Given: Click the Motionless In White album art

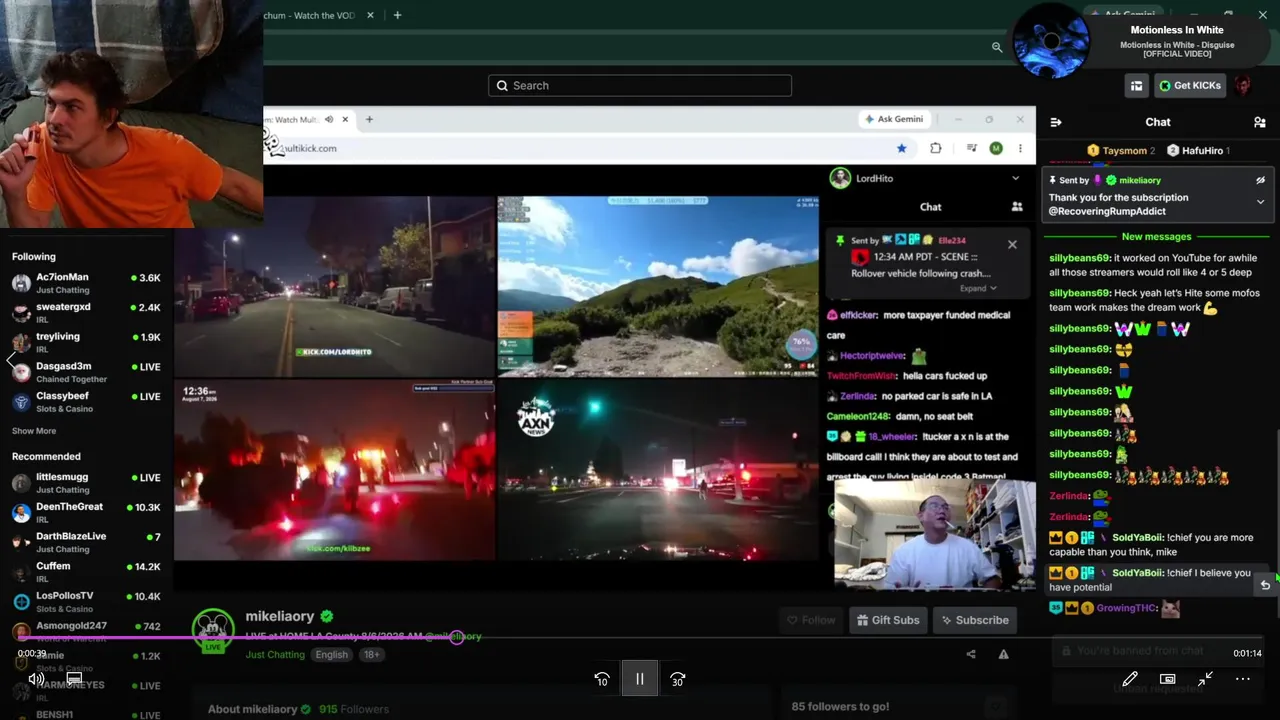Looking at the screenshot, I should point(1051,41).
